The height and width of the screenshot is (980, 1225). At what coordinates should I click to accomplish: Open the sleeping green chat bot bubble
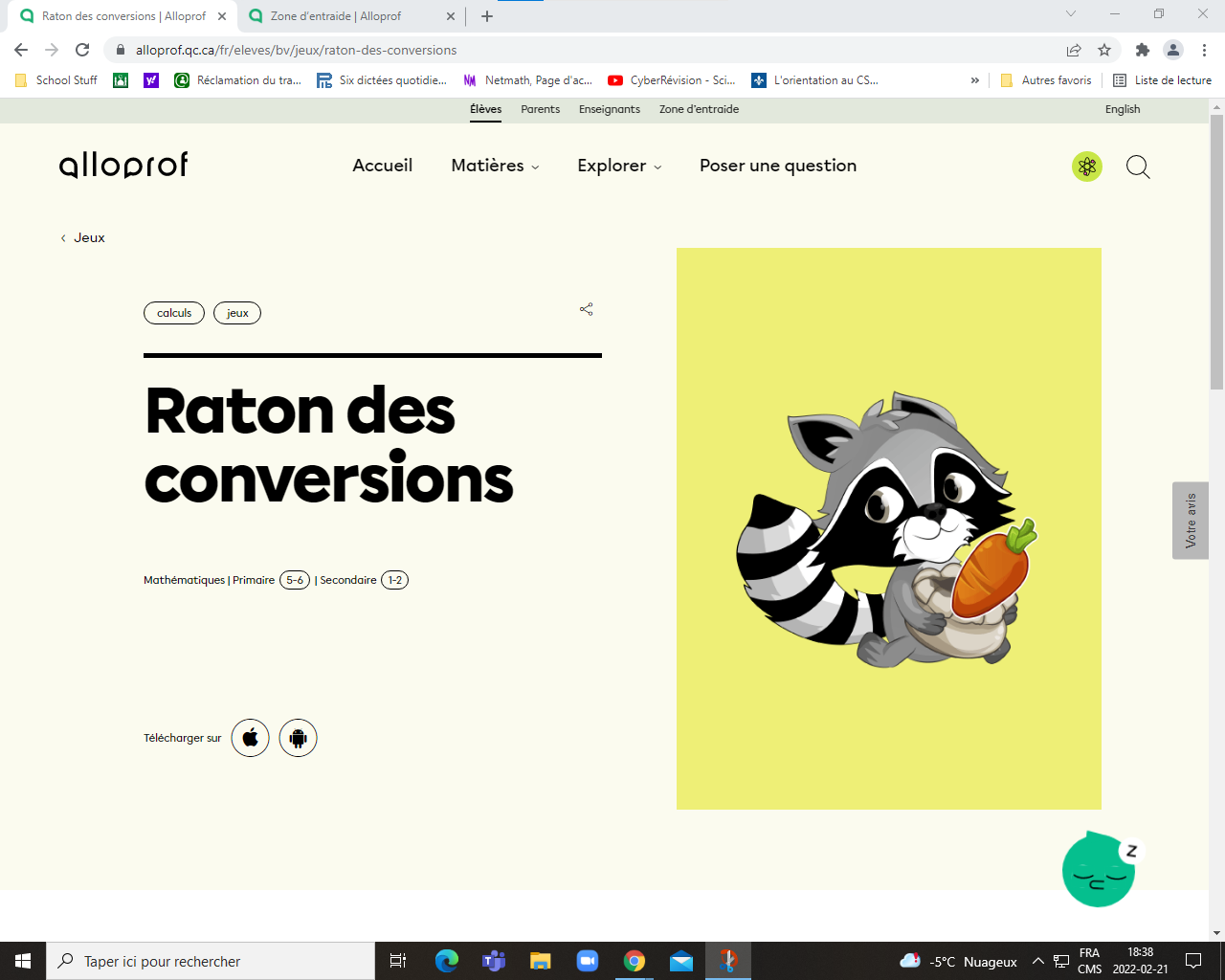click(1099, 870)
